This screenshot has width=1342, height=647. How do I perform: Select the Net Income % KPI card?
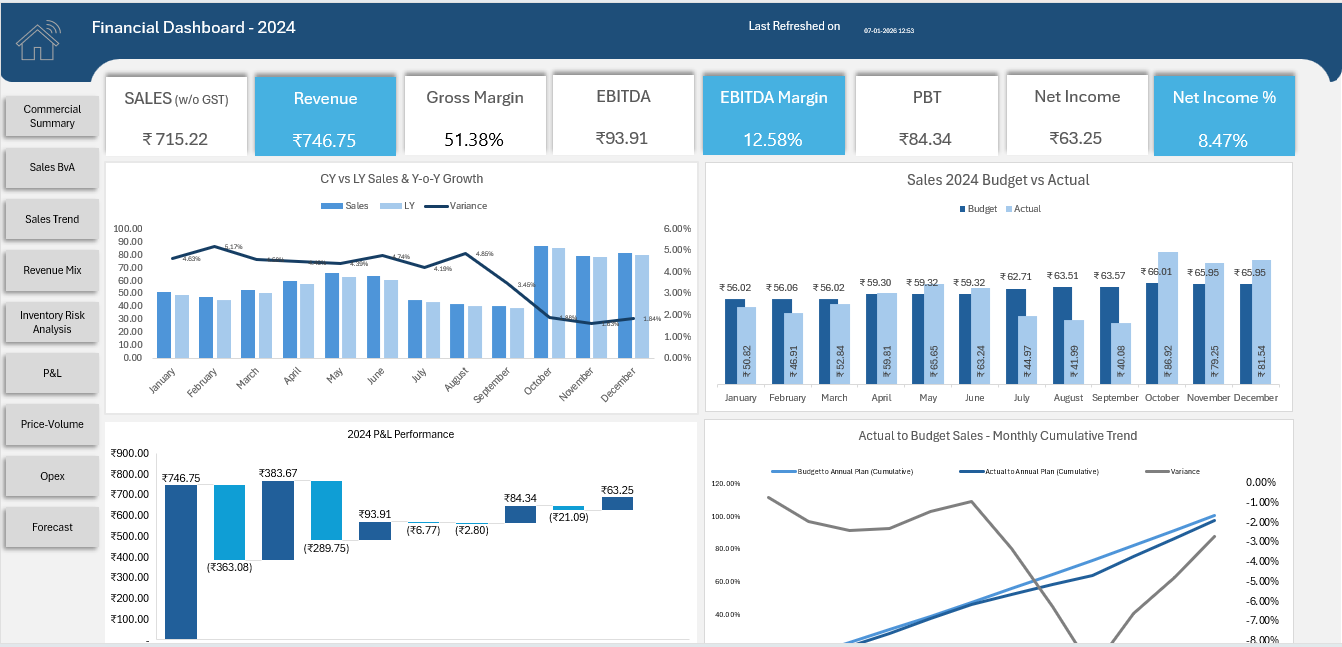[x=1224, y=114]
